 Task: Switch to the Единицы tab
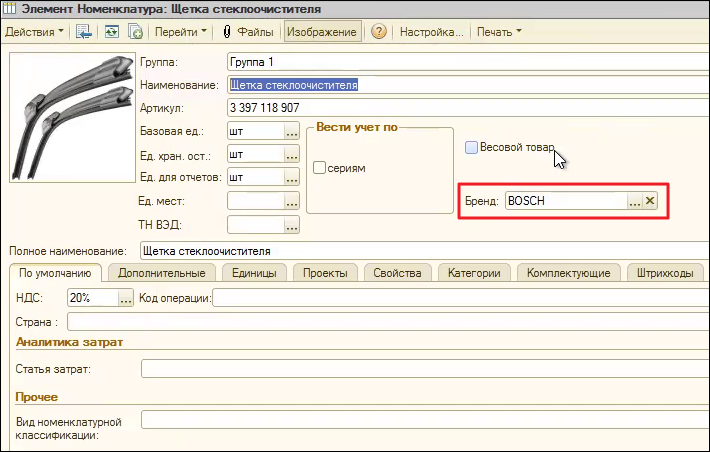(x=254, y=273)
